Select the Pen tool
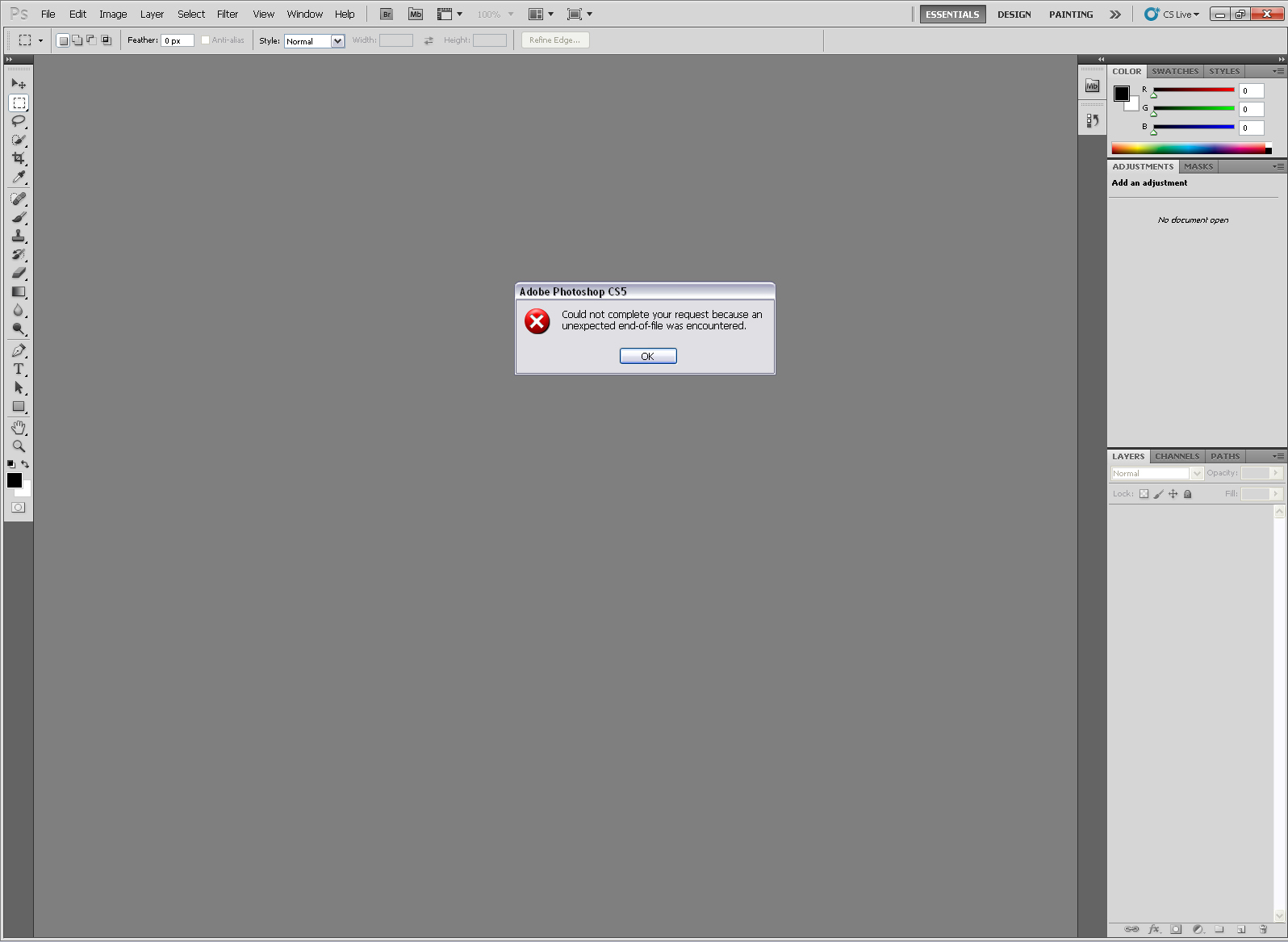The width and height of the screenshot is (1288, 942). coord(19,350)
